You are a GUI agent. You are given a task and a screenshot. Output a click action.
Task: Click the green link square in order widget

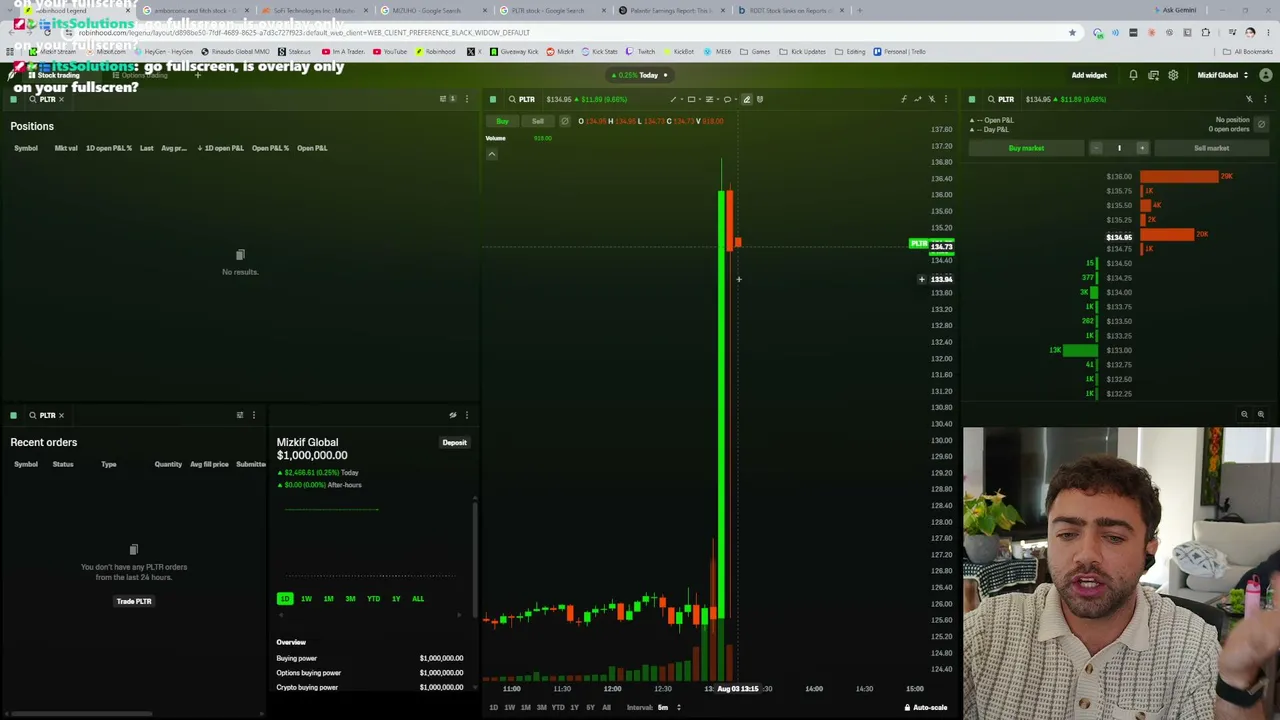(x=971, y=99)
